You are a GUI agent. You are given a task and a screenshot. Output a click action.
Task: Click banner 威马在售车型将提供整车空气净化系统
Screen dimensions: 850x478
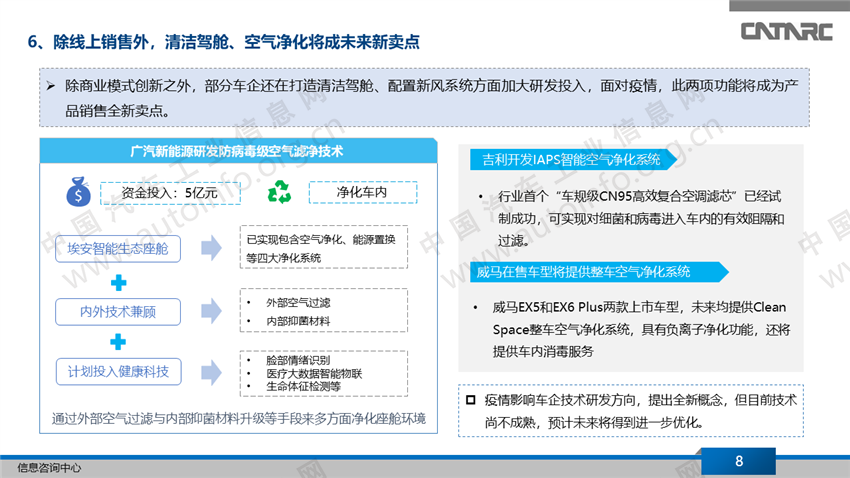coord(598,272)
